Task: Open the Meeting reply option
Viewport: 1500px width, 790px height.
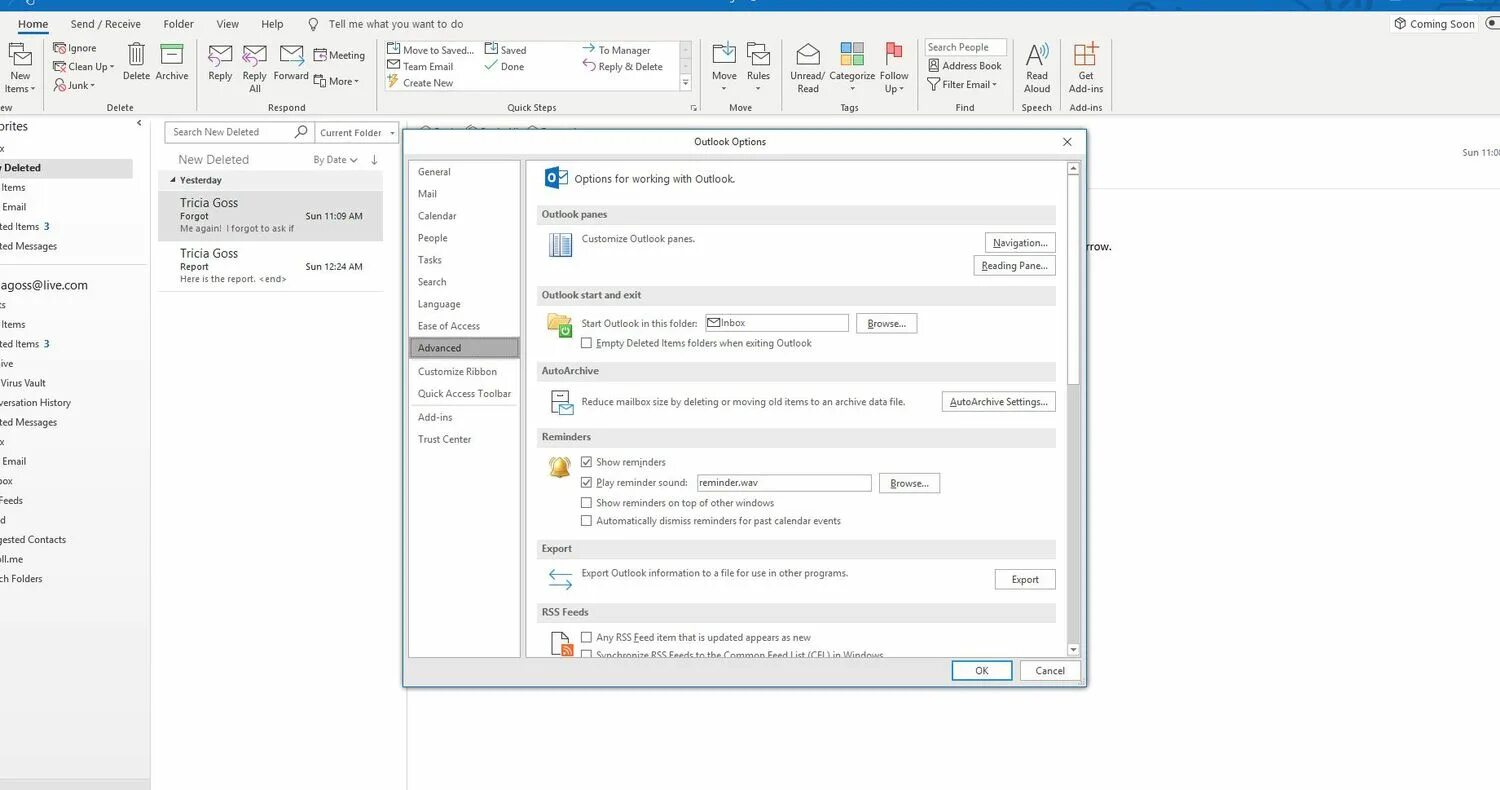Action: pos(340,55)
